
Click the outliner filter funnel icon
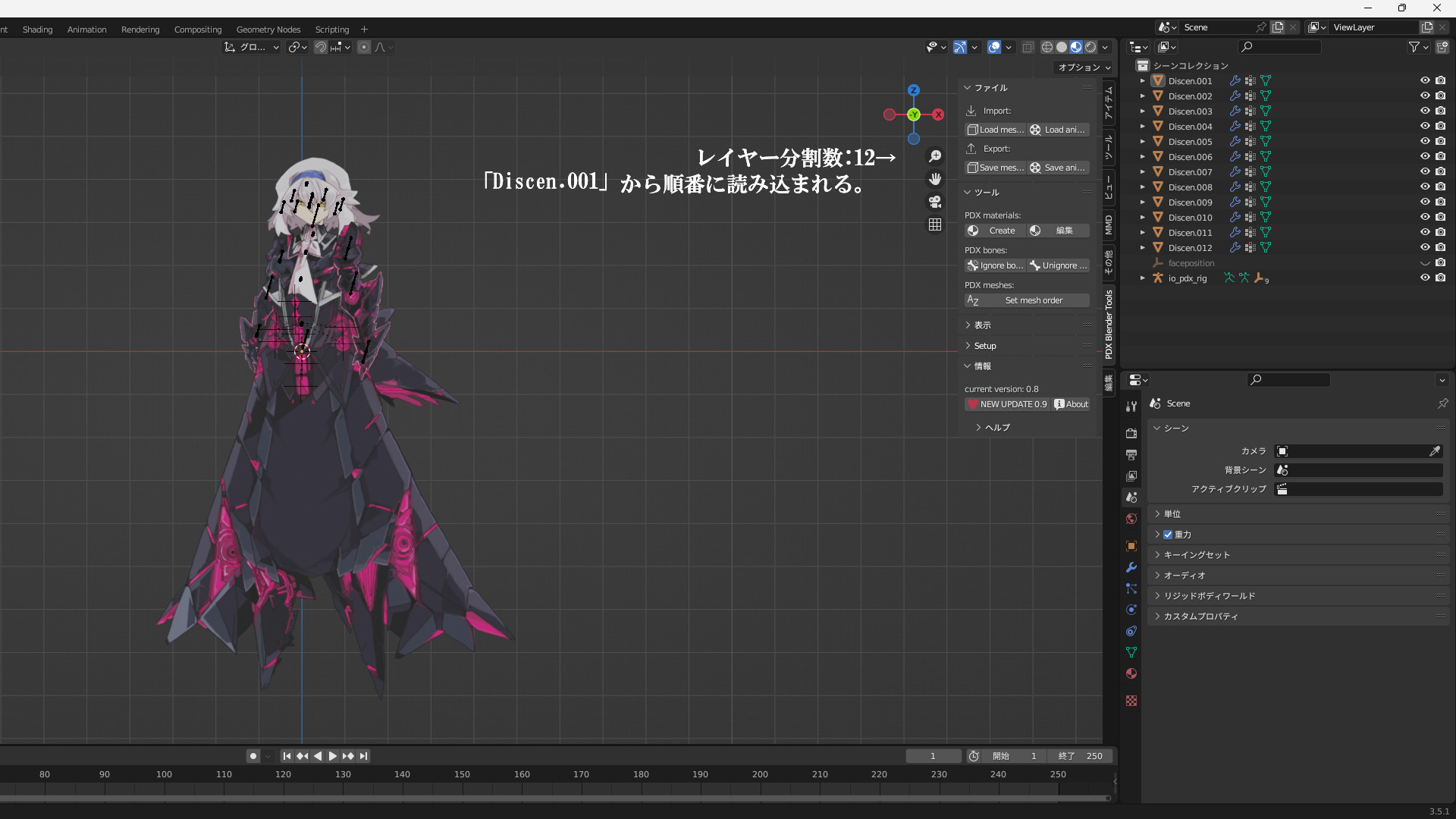[1414, 47]
